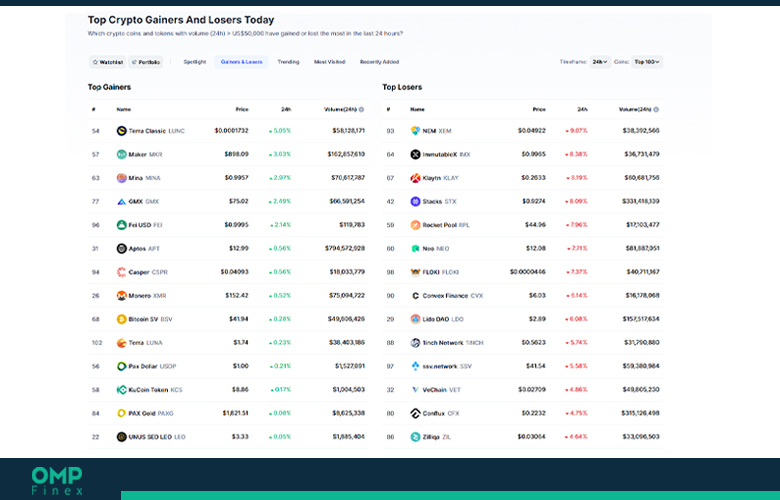The height and width of the screenshot is (500, 780).
Task: Click the Top Losers volume info icon
Action: [x=656, y=109]
